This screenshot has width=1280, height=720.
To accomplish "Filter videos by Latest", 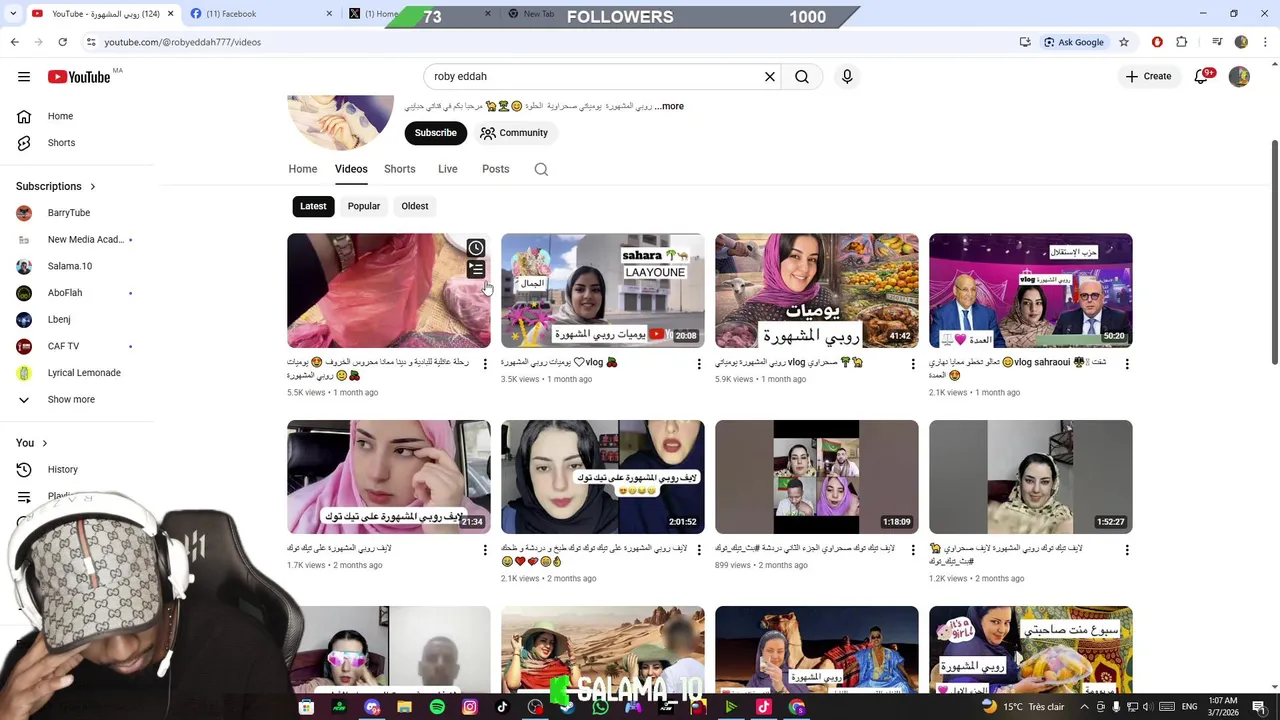I will pyautogui.click(x=313, y=206).
